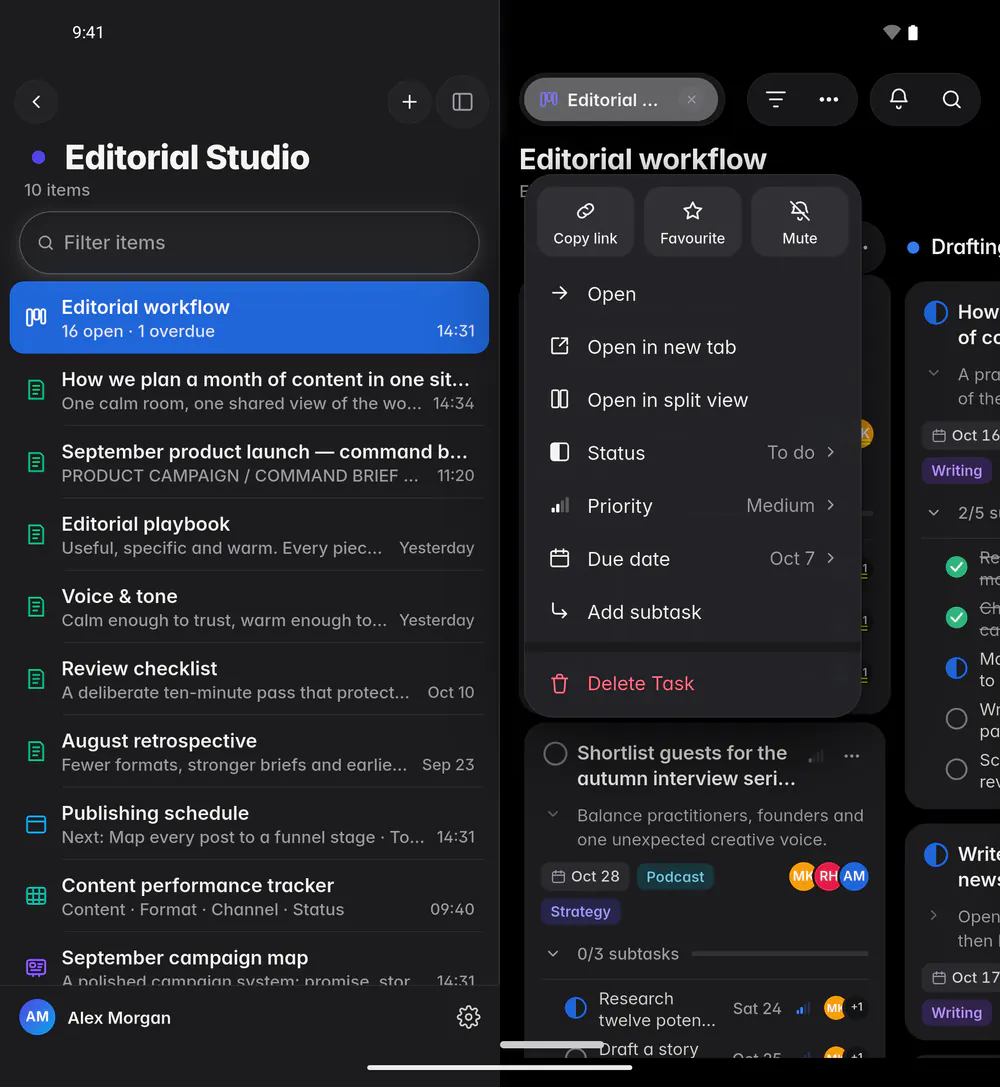Screen dimensions: 1000x1087
Task: Open search magnifier in top bar
Action: tap(952, 100)
